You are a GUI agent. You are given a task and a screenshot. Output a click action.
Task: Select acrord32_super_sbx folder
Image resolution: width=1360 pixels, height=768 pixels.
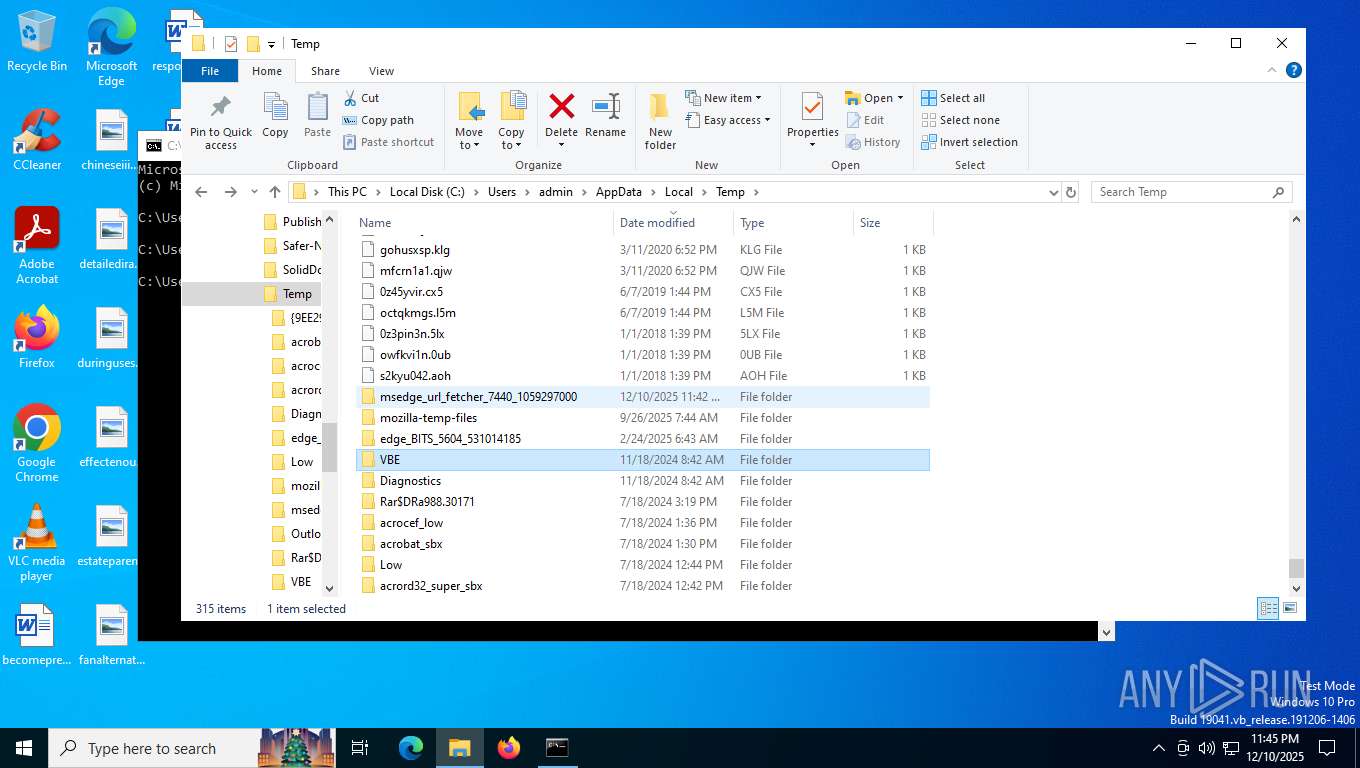point(643,586)
